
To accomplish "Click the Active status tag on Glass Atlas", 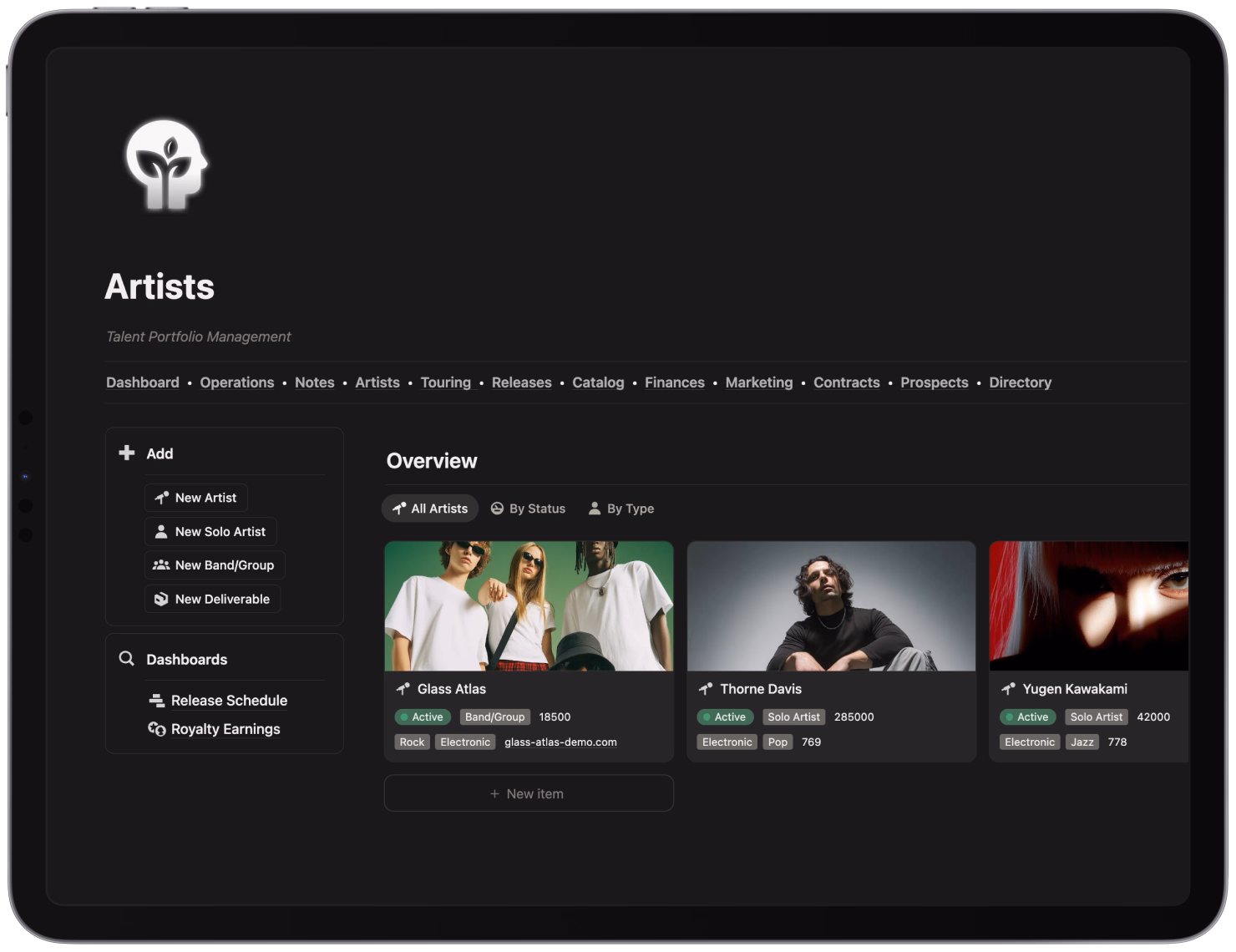I will [423, 717].
